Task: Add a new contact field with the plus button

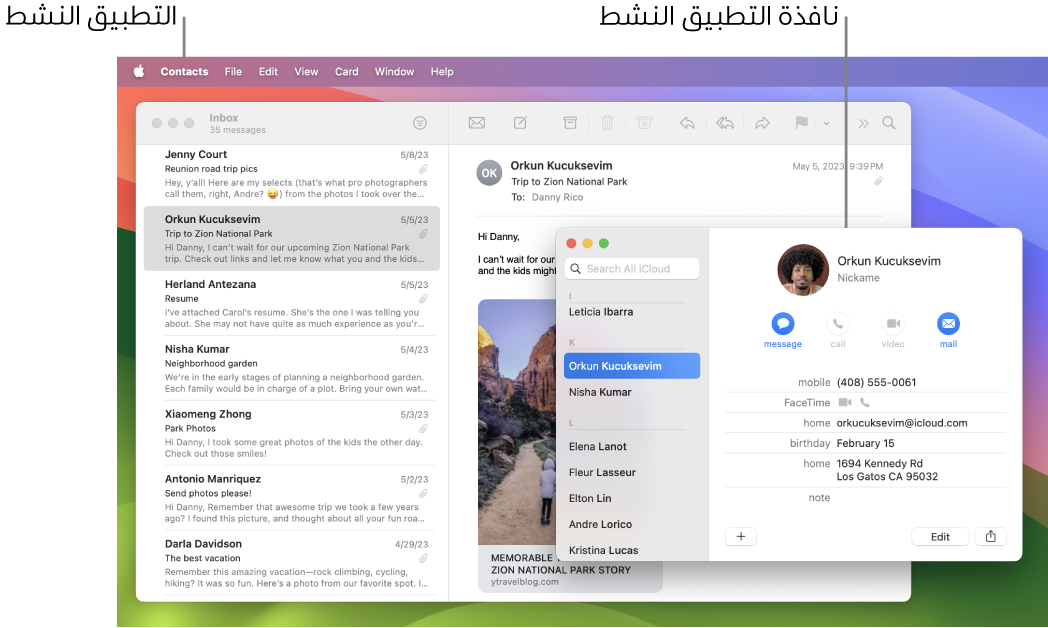Action: pos(741,536)
